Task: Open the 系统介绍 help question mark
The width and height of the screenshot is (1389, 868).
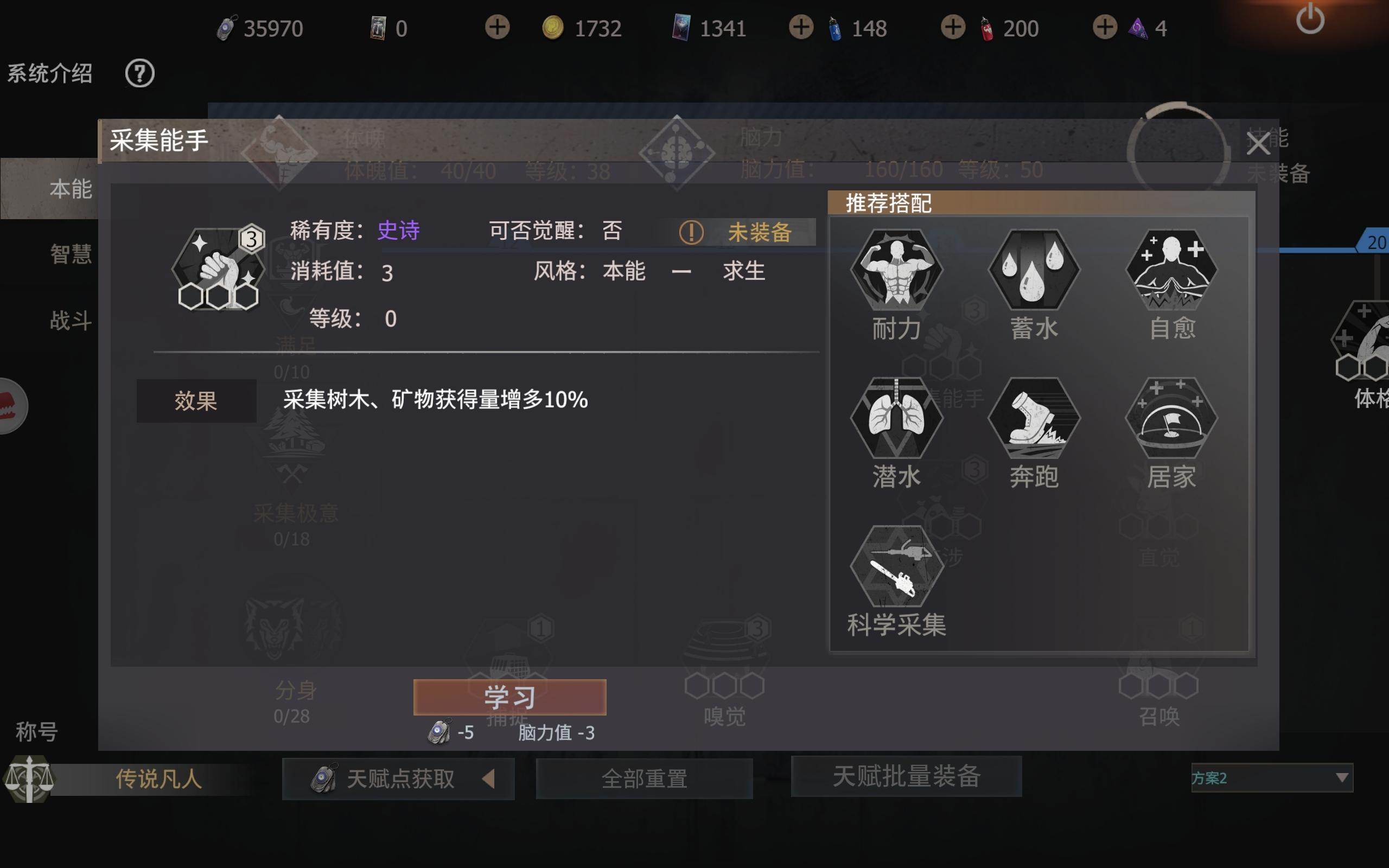Action: (x=139, y=73)
